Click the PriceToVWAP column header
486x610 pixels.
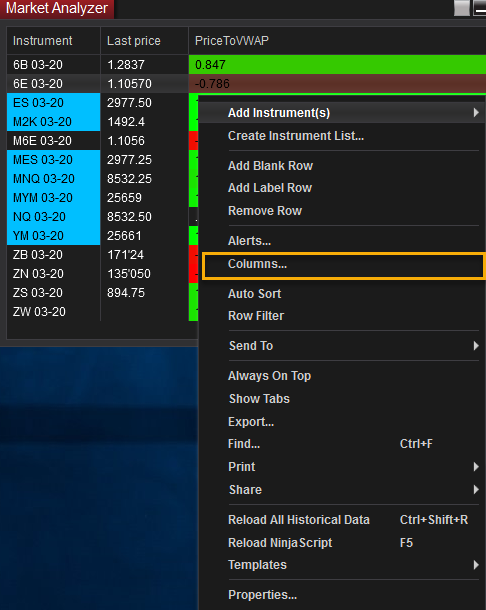coord(337,41)
